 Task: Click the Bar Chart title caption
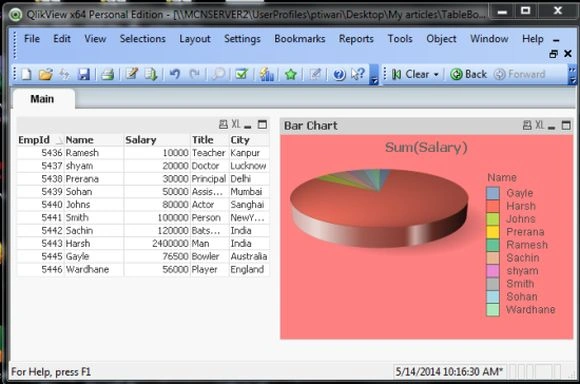[x=311, y=126]
